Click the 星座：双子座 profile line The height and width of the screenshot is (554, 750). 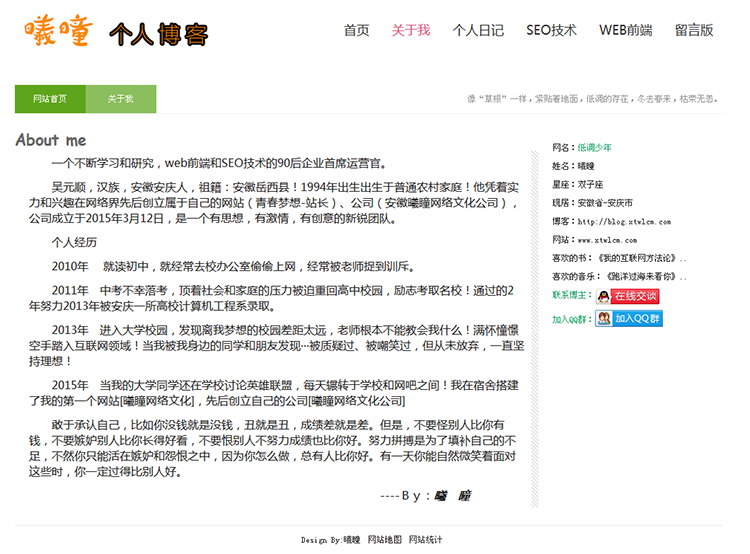[578, 185]
